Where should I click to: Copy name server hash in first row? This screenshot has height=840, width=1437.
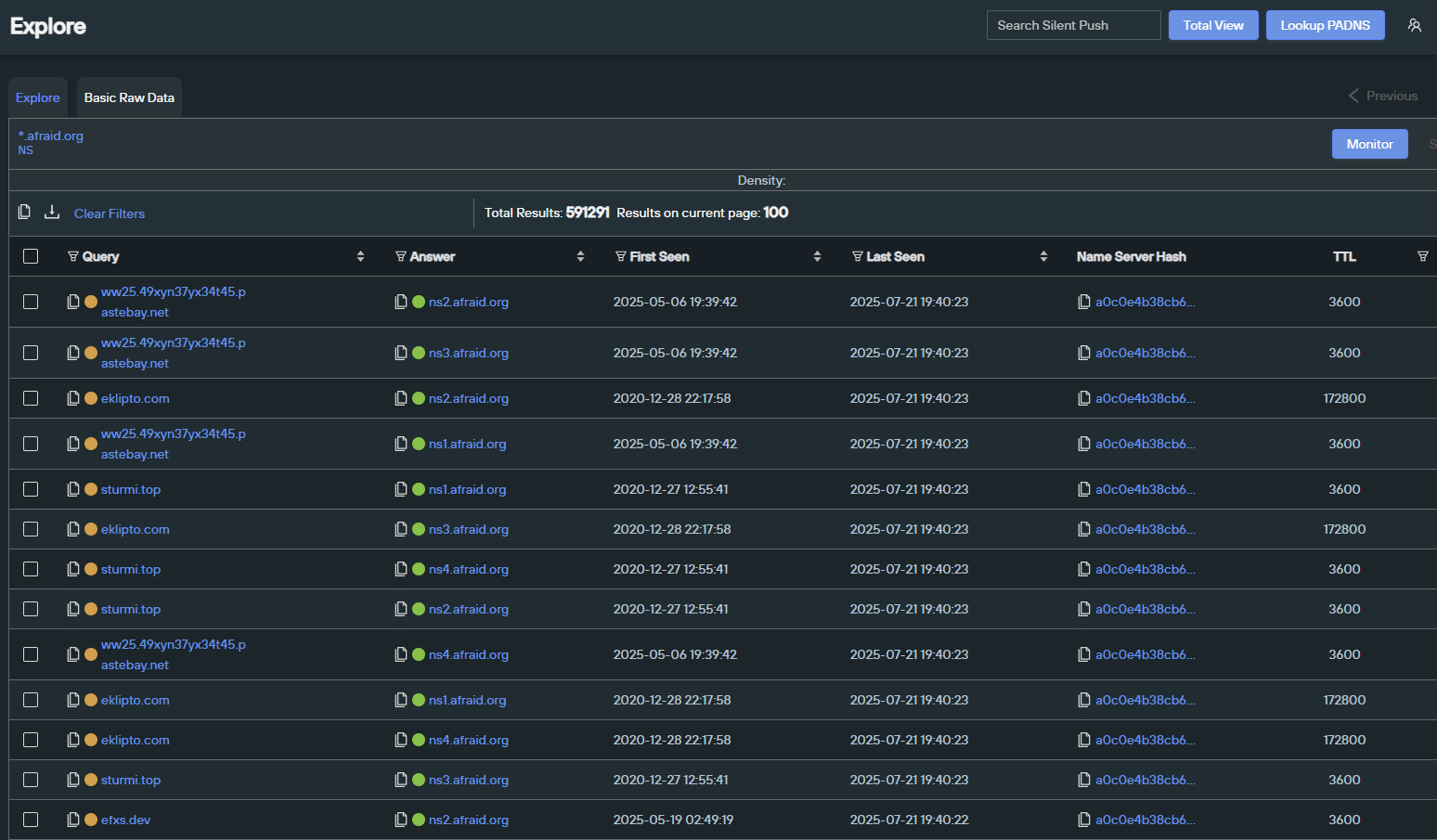(x=1083, y=302)
